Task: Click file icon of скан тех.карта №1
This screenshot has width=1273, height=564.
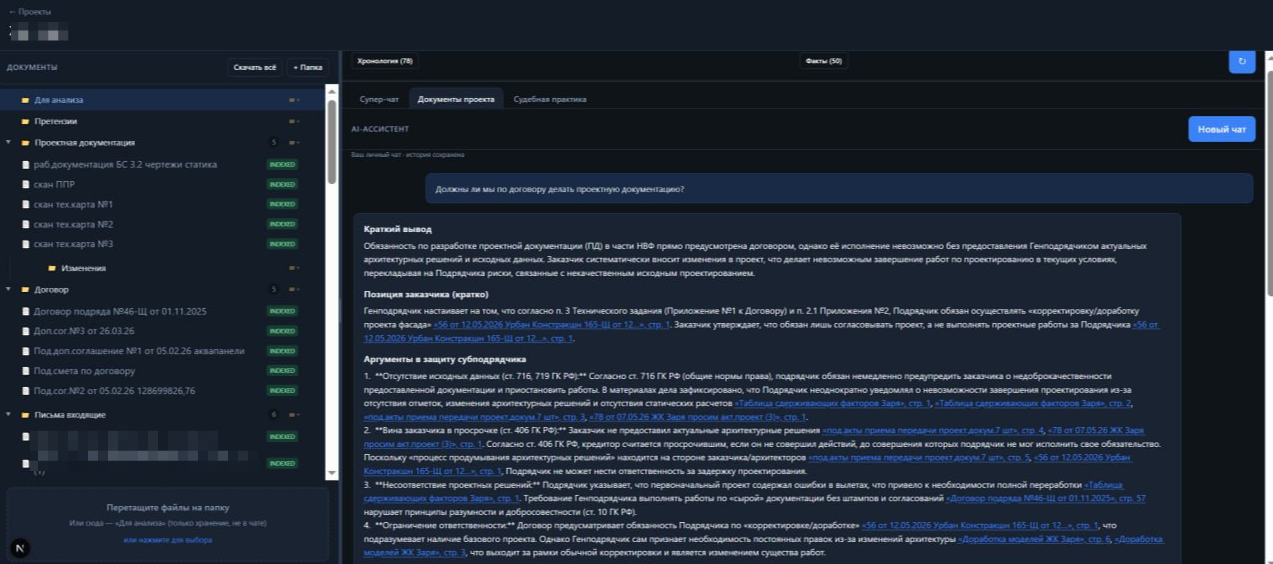Action: coord(25,204)
